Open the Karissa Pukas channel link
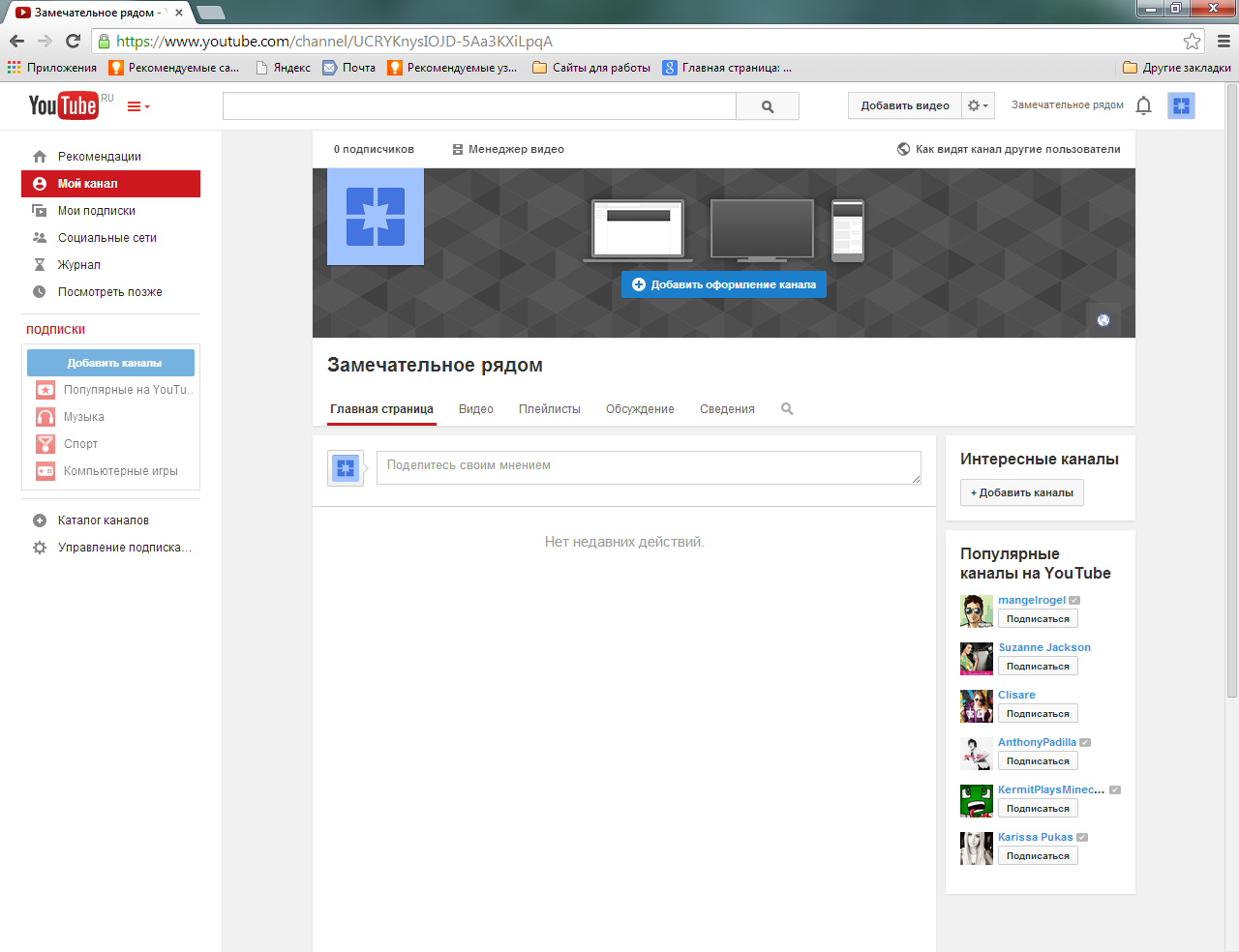The height and width of the screenshot is (952, 1239). coord(1036,837)
